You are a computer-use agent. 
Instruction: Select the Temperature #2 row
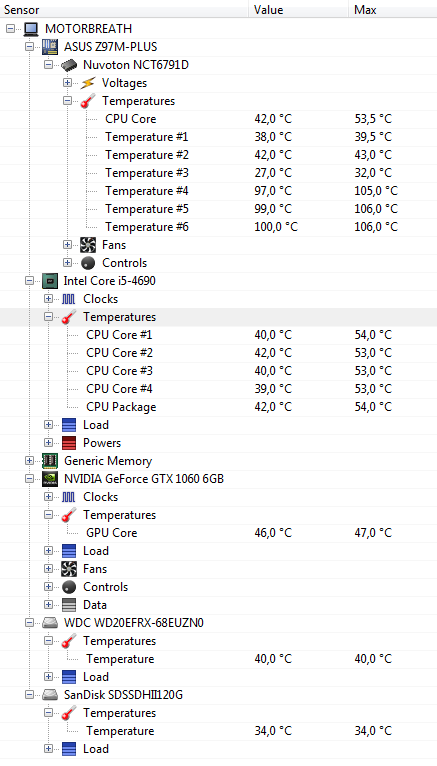[x=218, y=155]
